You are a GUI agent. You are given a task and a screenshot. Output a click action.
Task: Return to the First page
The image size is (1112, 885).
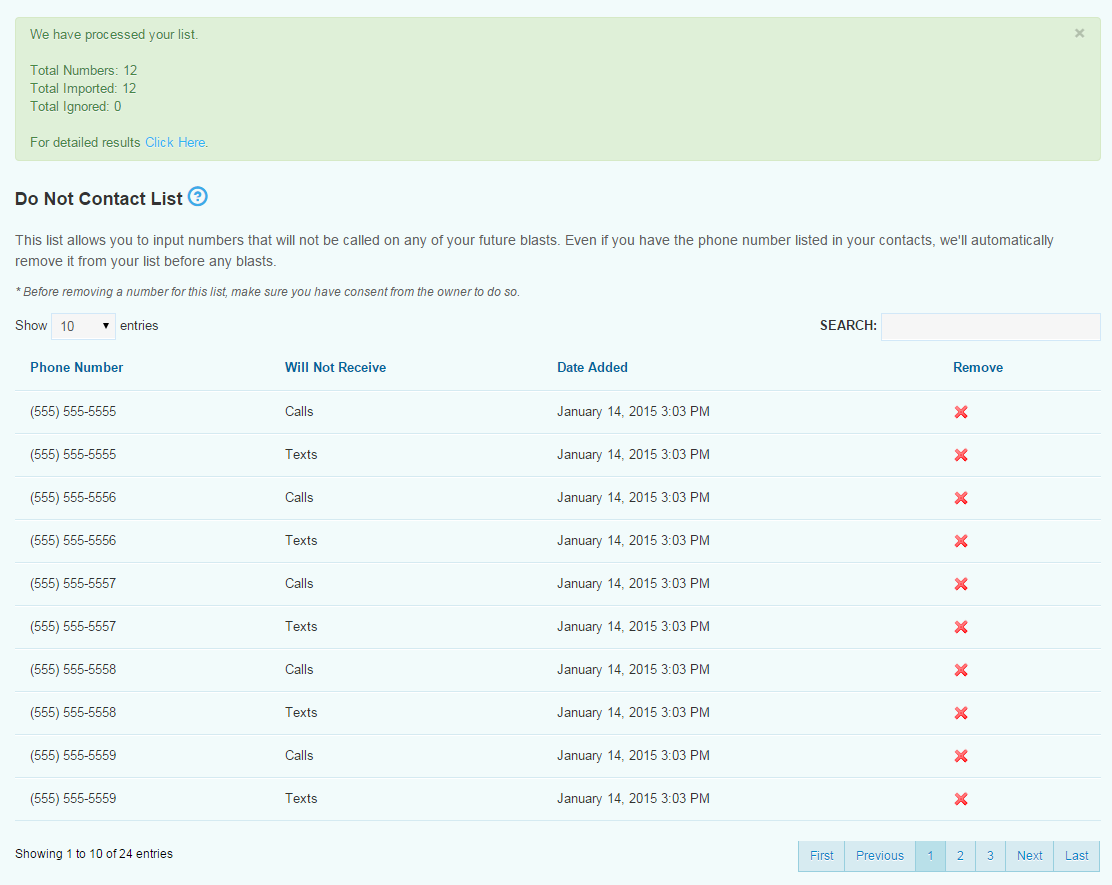(821, 856)
